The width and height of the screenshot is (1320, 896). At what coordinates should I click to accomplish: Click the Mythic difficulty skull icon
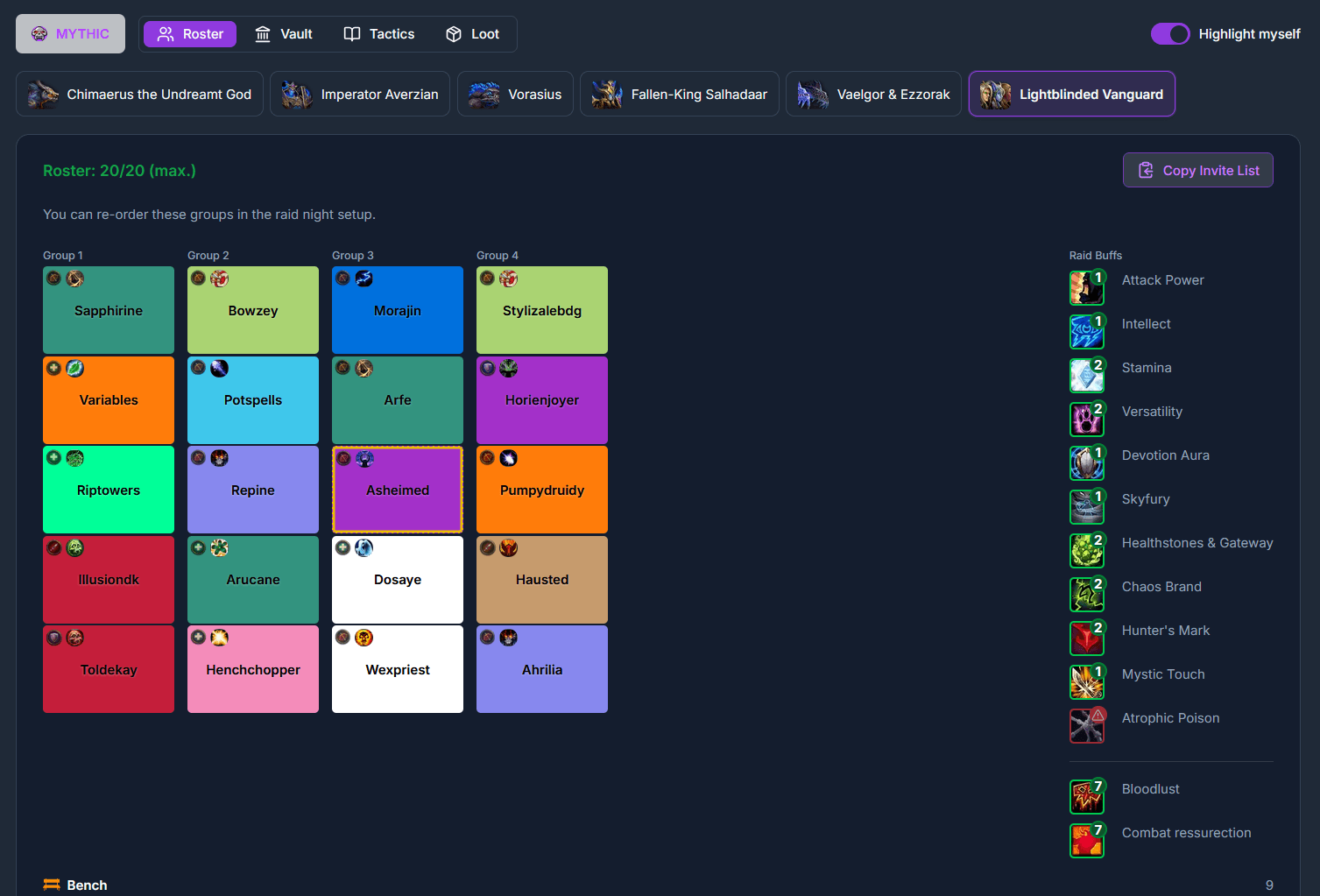39,34
